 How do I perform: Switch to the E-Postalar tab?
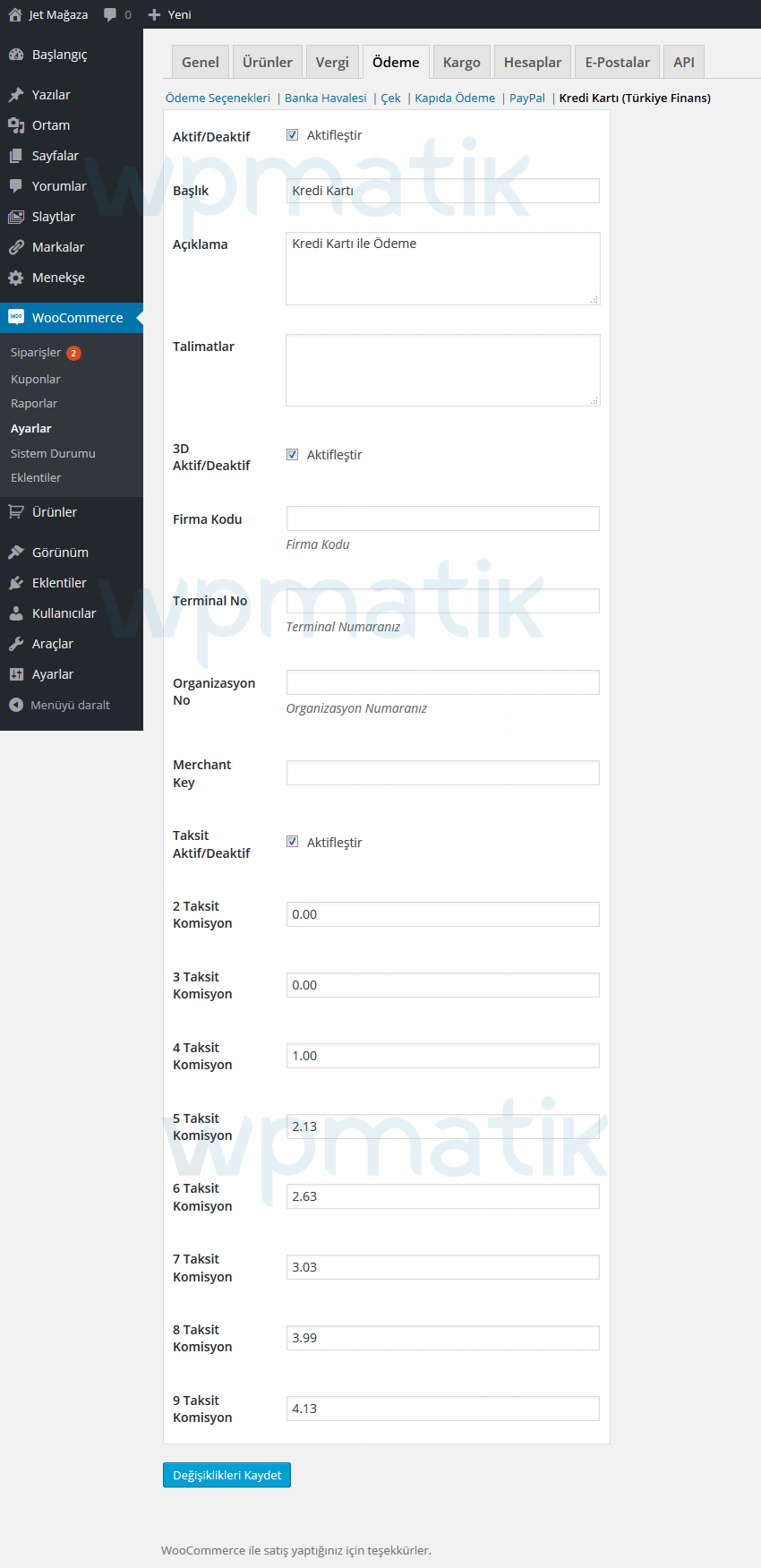click(618, 62)
